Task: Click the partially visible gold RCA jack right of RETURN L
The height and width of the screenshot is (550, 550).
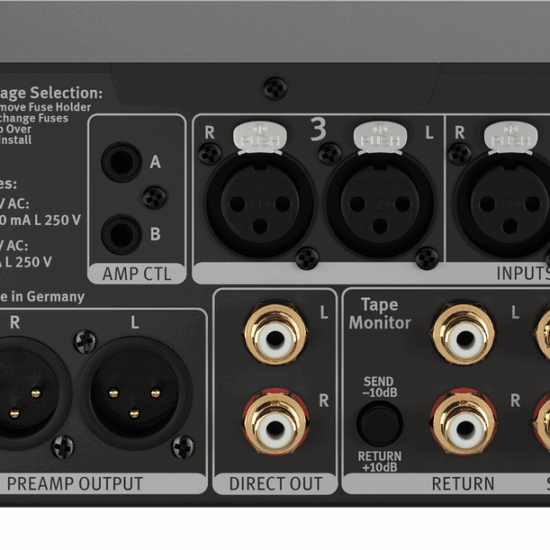Action: 542,334
